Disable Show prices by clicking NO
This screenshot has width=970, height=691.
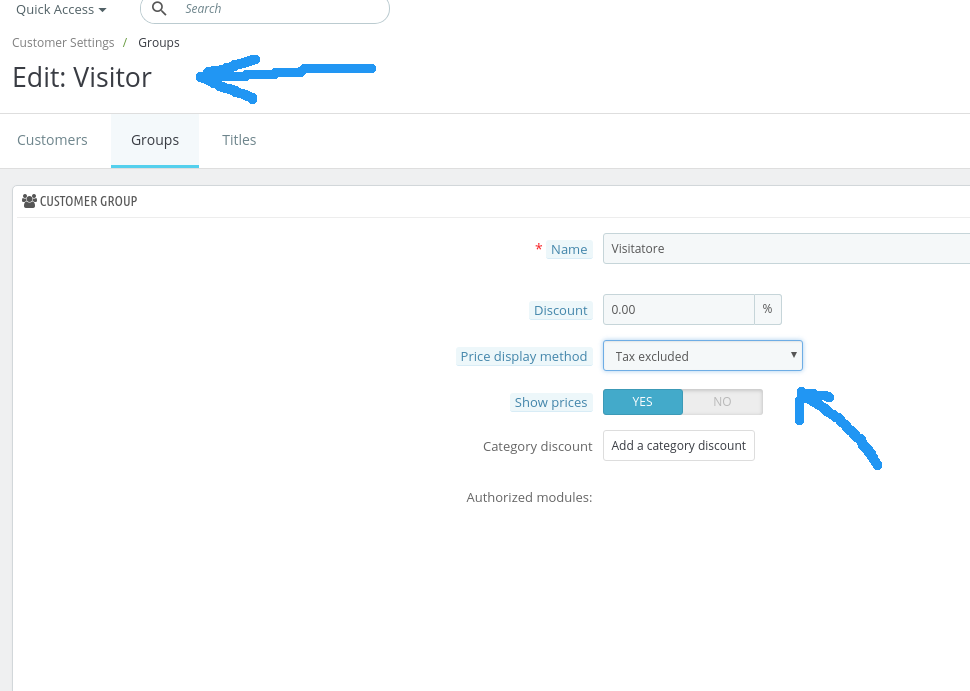722,401
